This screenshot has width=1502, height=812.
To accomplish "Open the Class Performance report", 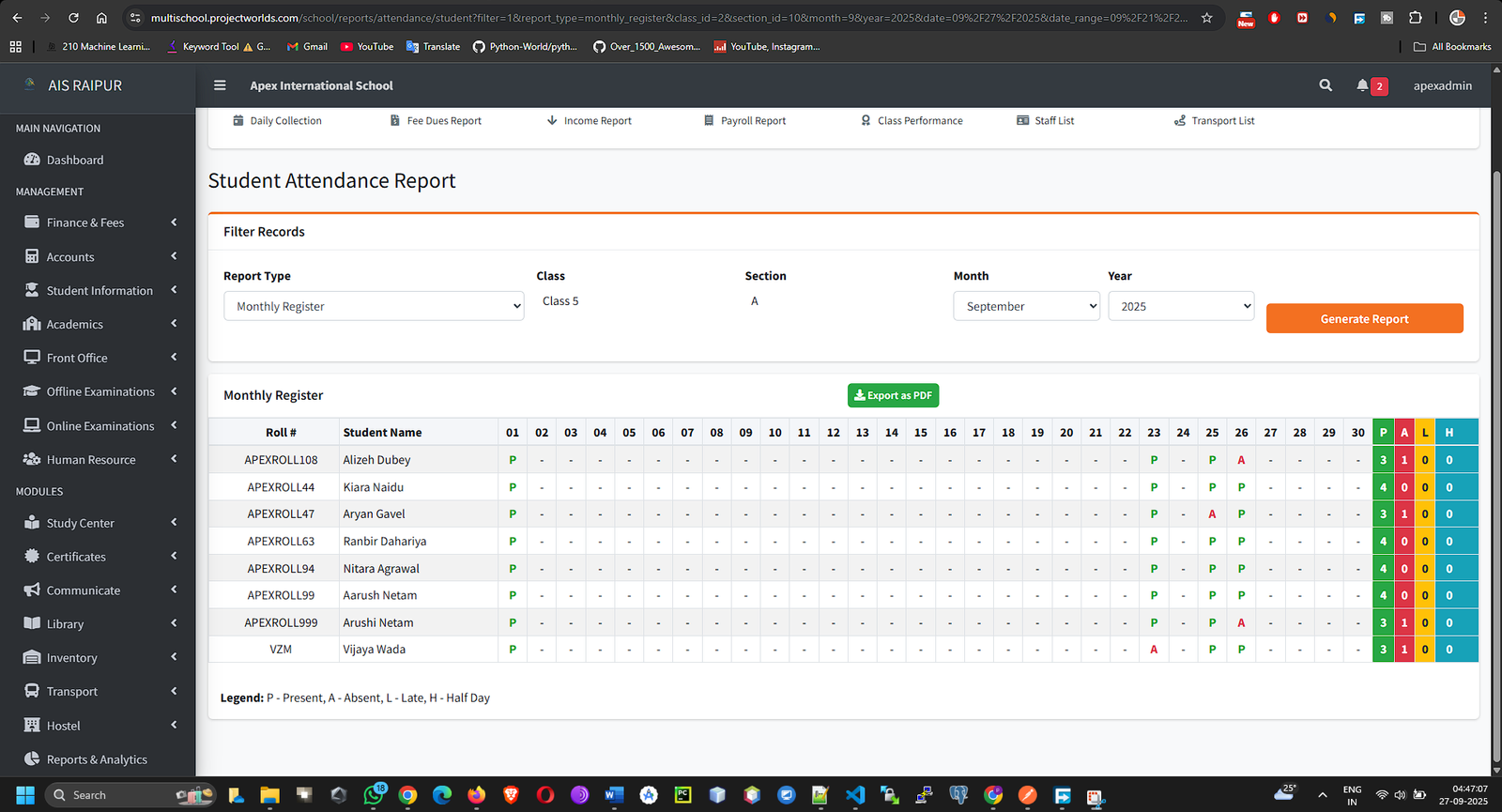I will pos(919,121).
